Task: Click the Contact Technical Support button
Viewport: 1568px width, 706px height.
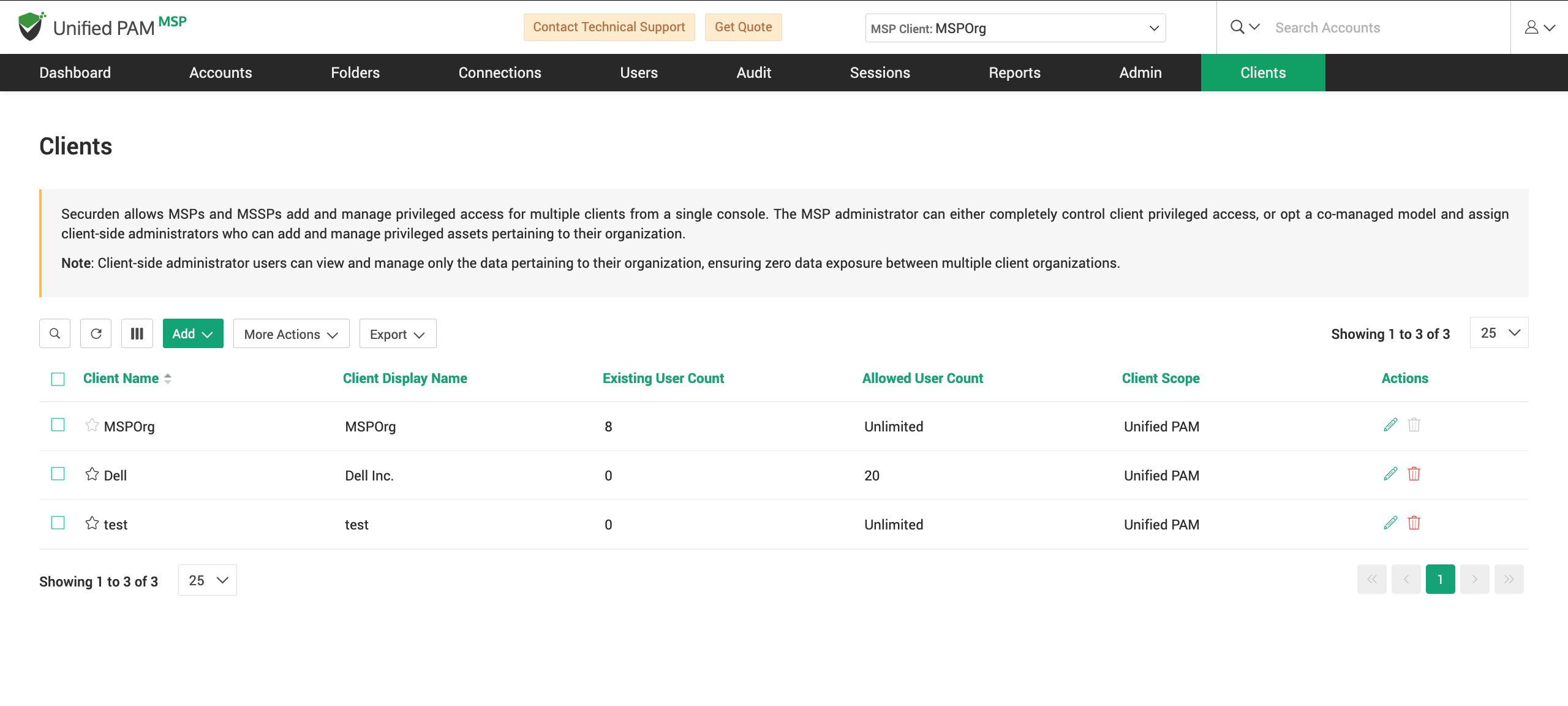Action: point(609,27)
